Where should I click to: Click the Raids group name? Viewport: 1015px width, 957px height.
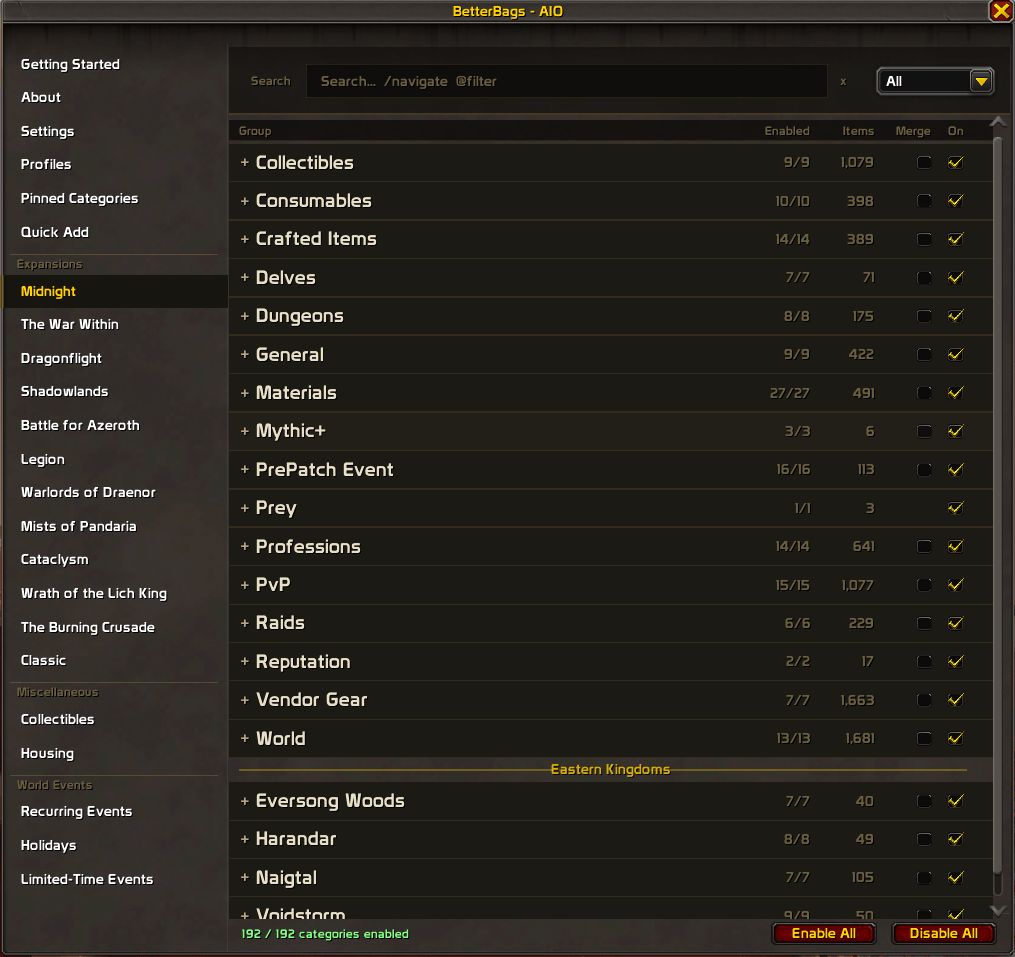pos(280,623)
